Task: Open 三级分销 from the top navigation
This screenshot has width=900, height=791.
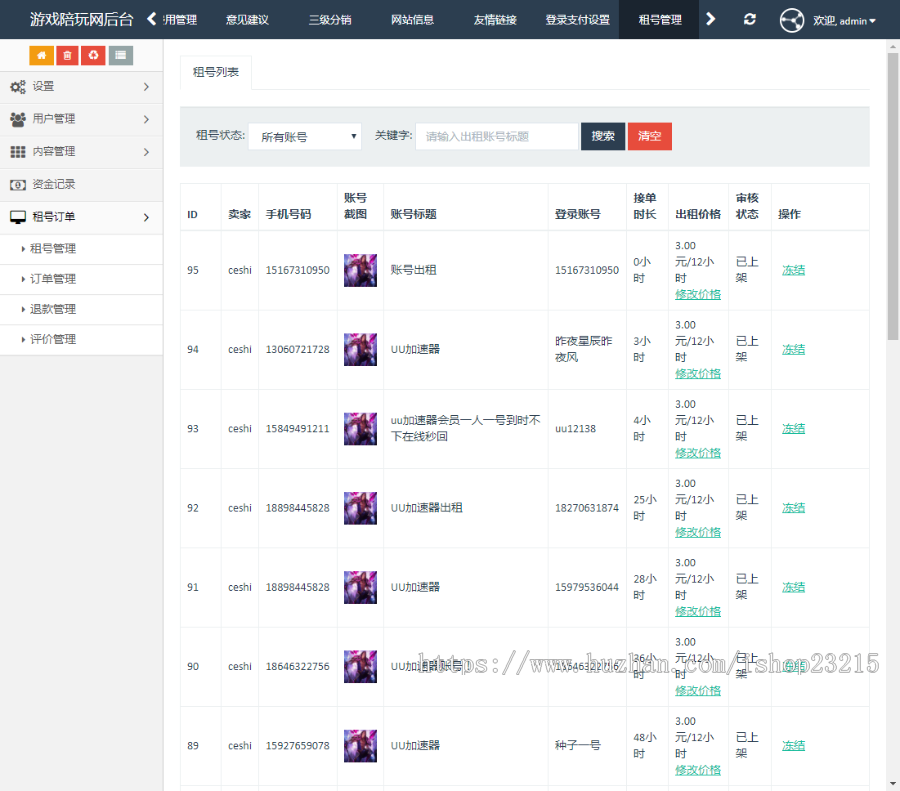Action: (x=331, y=19)
